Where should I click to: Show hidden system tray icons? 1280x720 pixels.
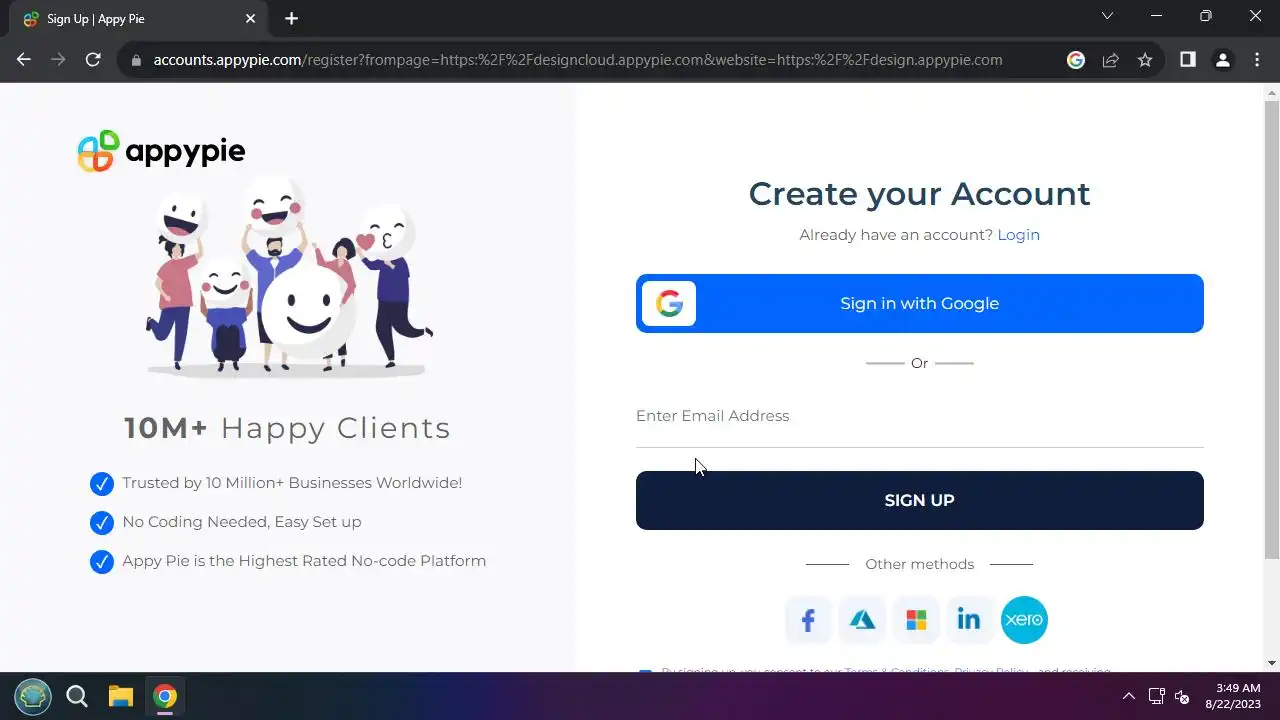(x=1129, y=696)
